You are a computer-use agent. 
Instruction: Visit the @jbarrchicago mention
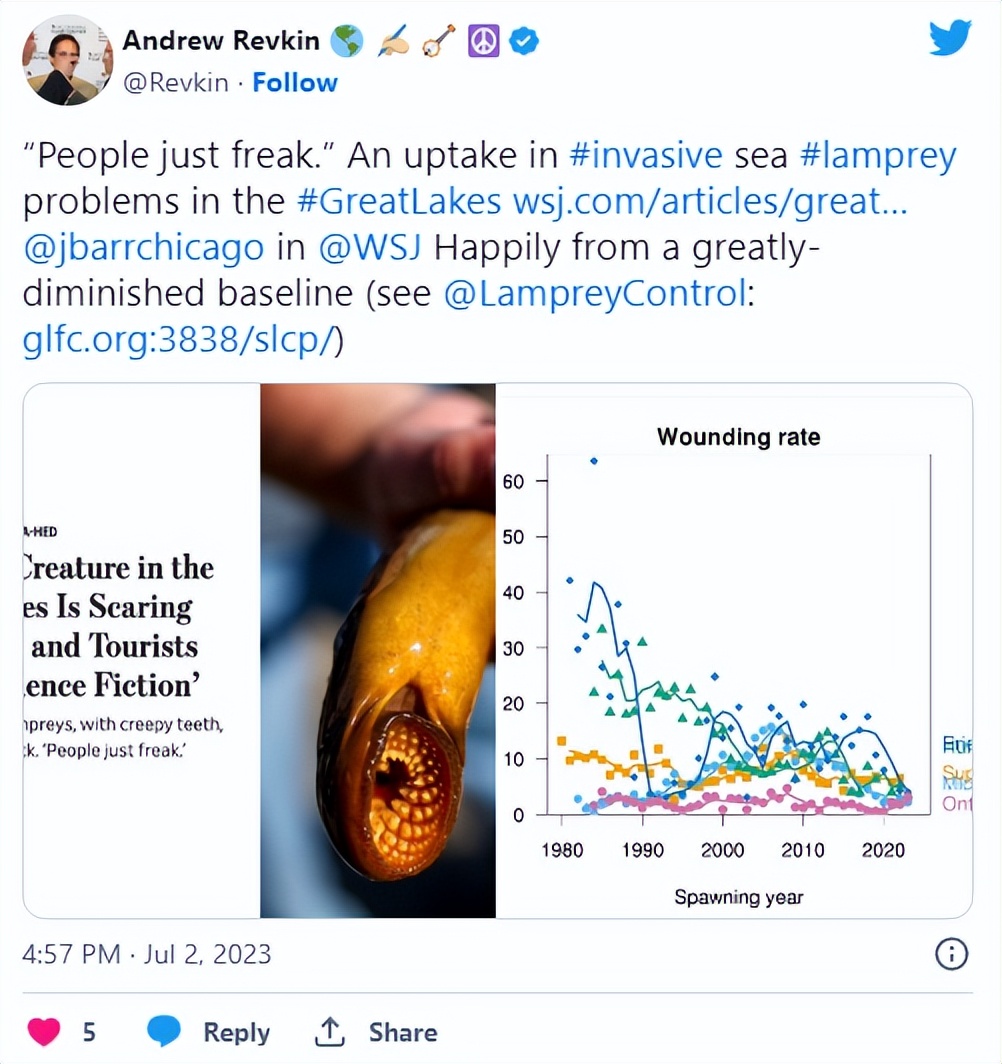[x=144, y=247]
